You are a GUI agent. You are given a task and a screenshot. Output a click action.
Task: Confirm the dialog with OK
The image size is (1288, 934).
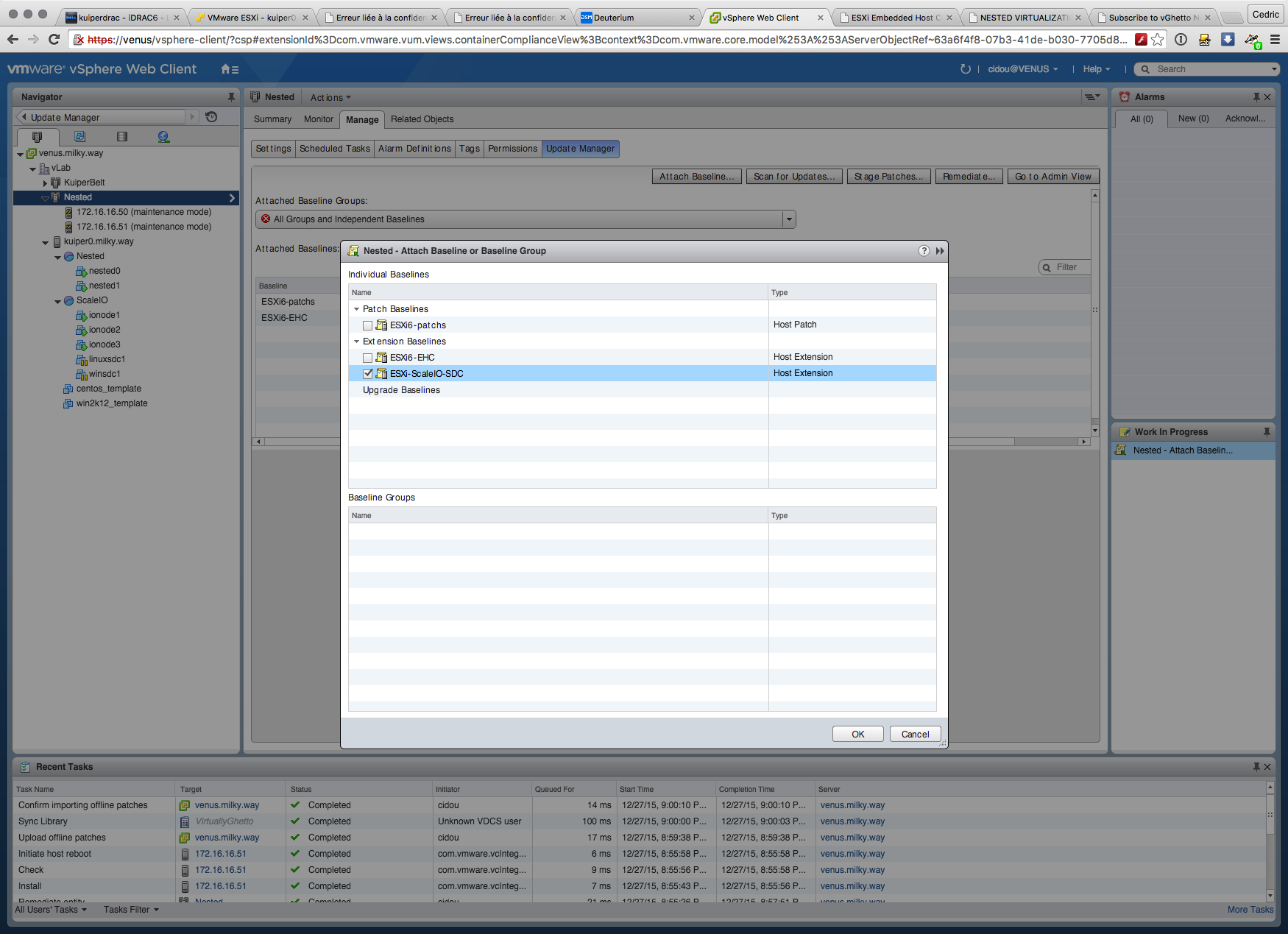(x=857, y=734)
